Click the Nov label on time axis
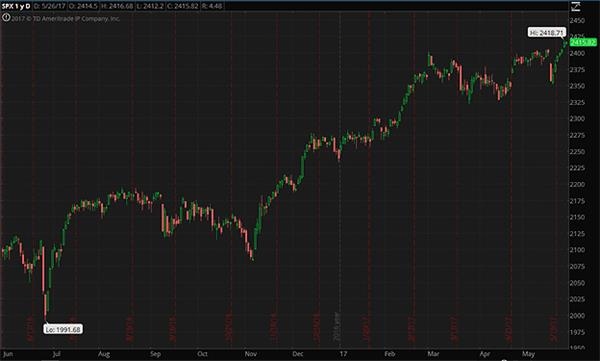Viewport: 600px width, 361px height. tap(251, 354)
